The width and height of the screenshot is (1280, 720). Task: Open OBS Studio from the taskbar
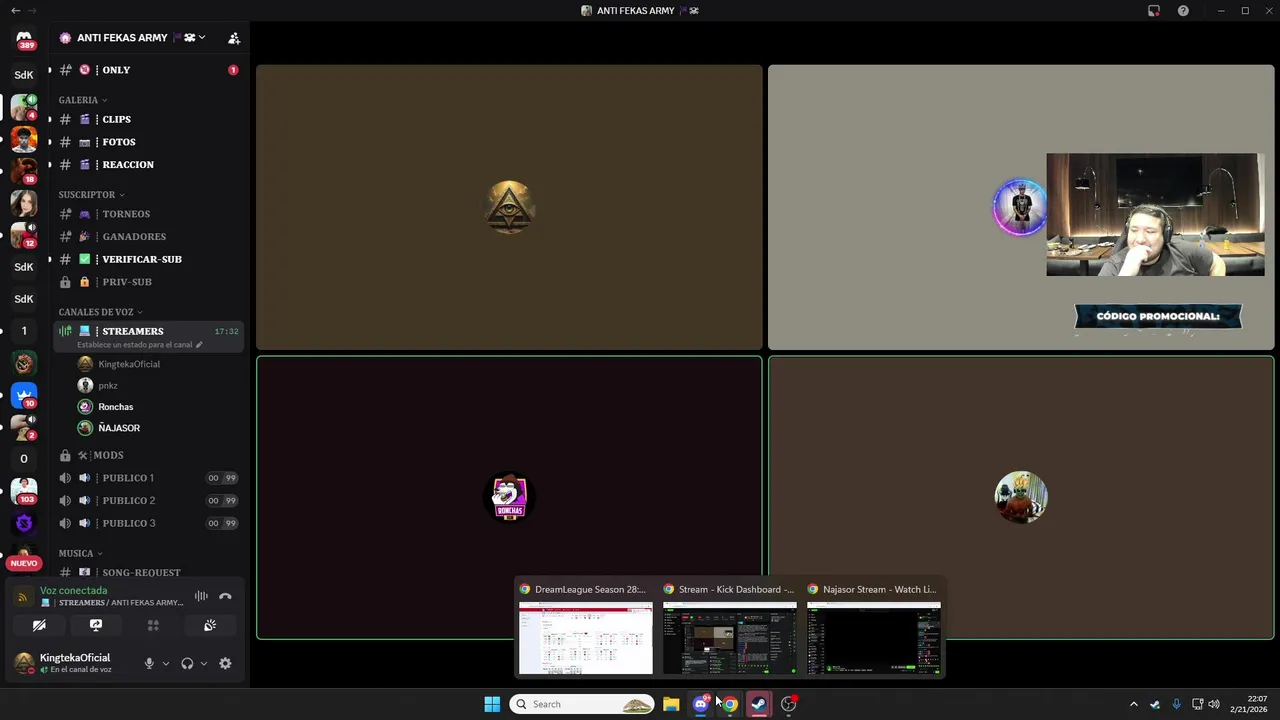pyautogui.click(x=789, y=704)
